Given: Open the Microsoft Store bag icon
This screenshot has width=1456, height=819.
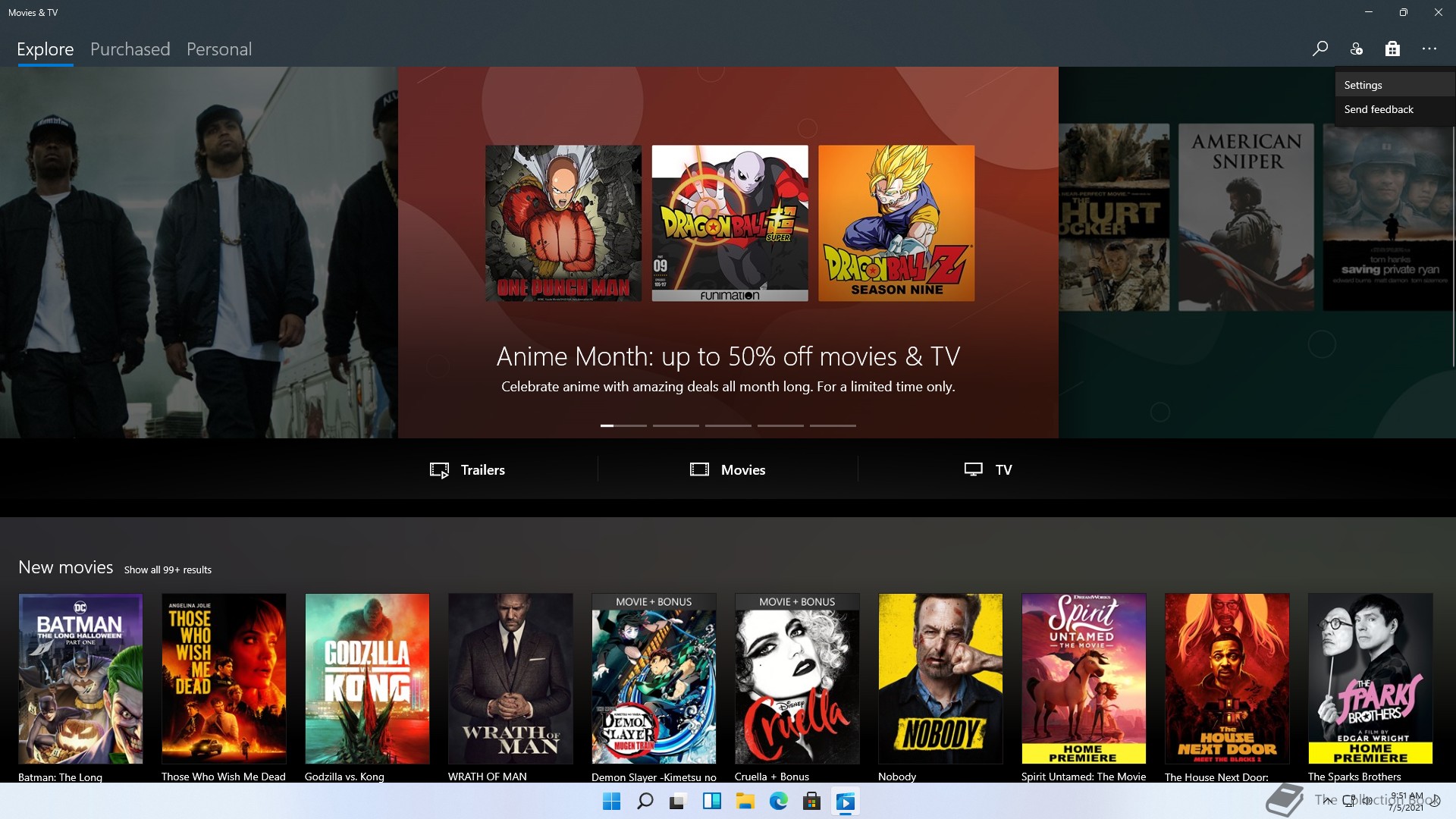Looking at the screenshot, I should (x=1392, y=49).
